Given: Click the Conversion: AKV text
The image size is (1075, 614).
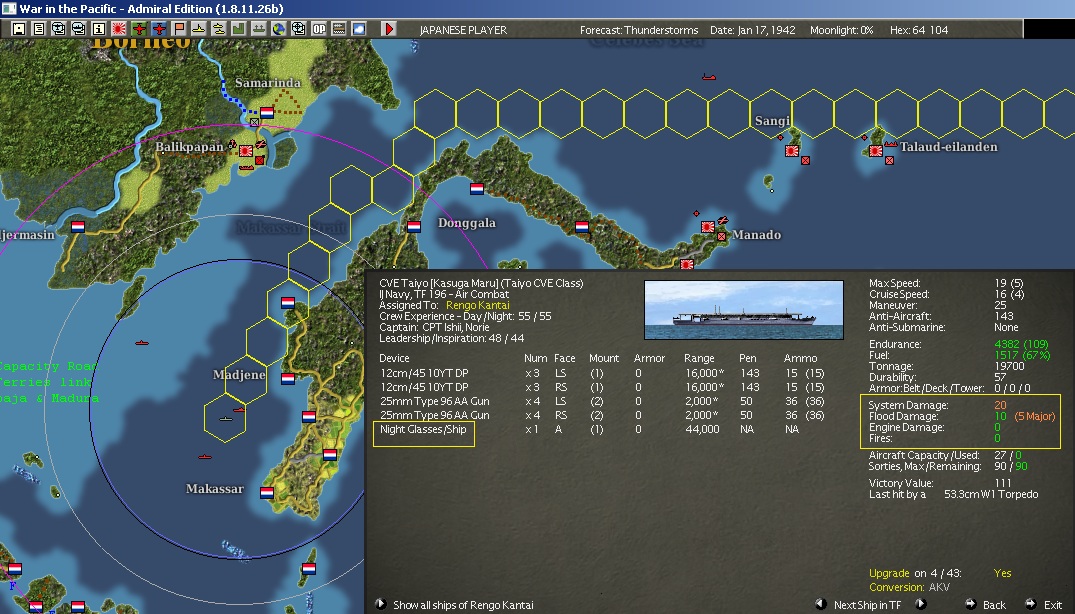Looking at the screenshot, I should click(x=909, y=587).
